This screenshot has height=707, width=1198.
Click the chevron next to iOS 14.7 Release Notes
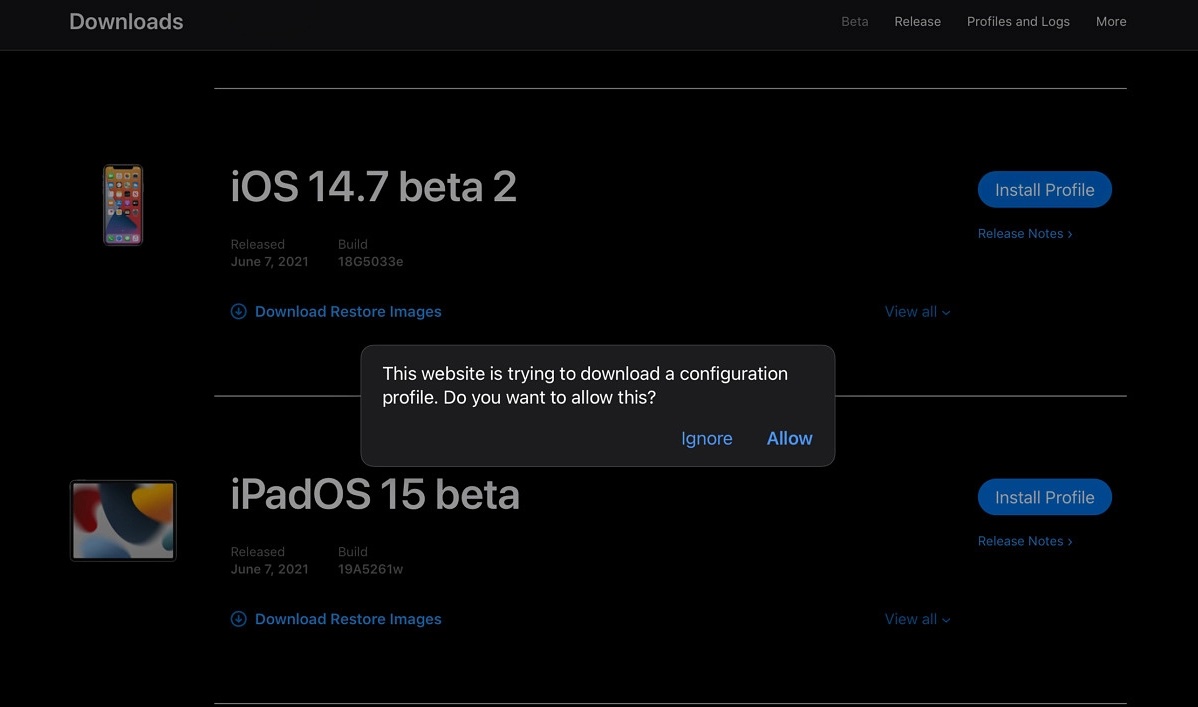pyautogui.click(x=1069, y=233)
